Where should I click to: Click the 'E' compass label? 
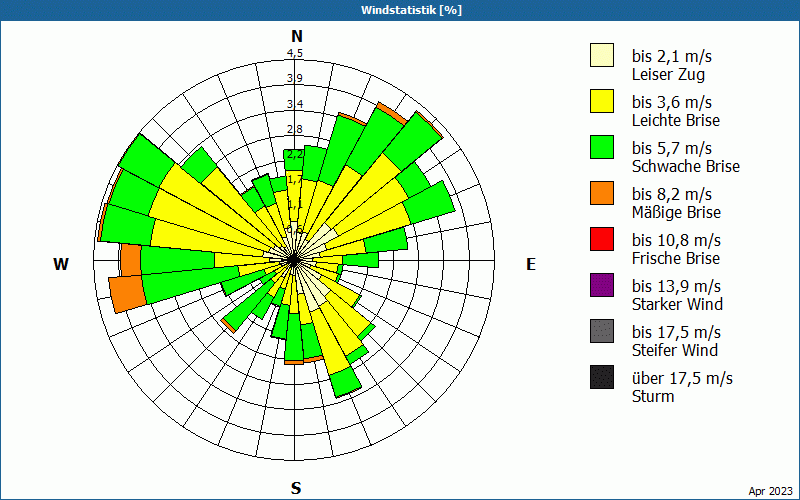click(x=531, y=264)
